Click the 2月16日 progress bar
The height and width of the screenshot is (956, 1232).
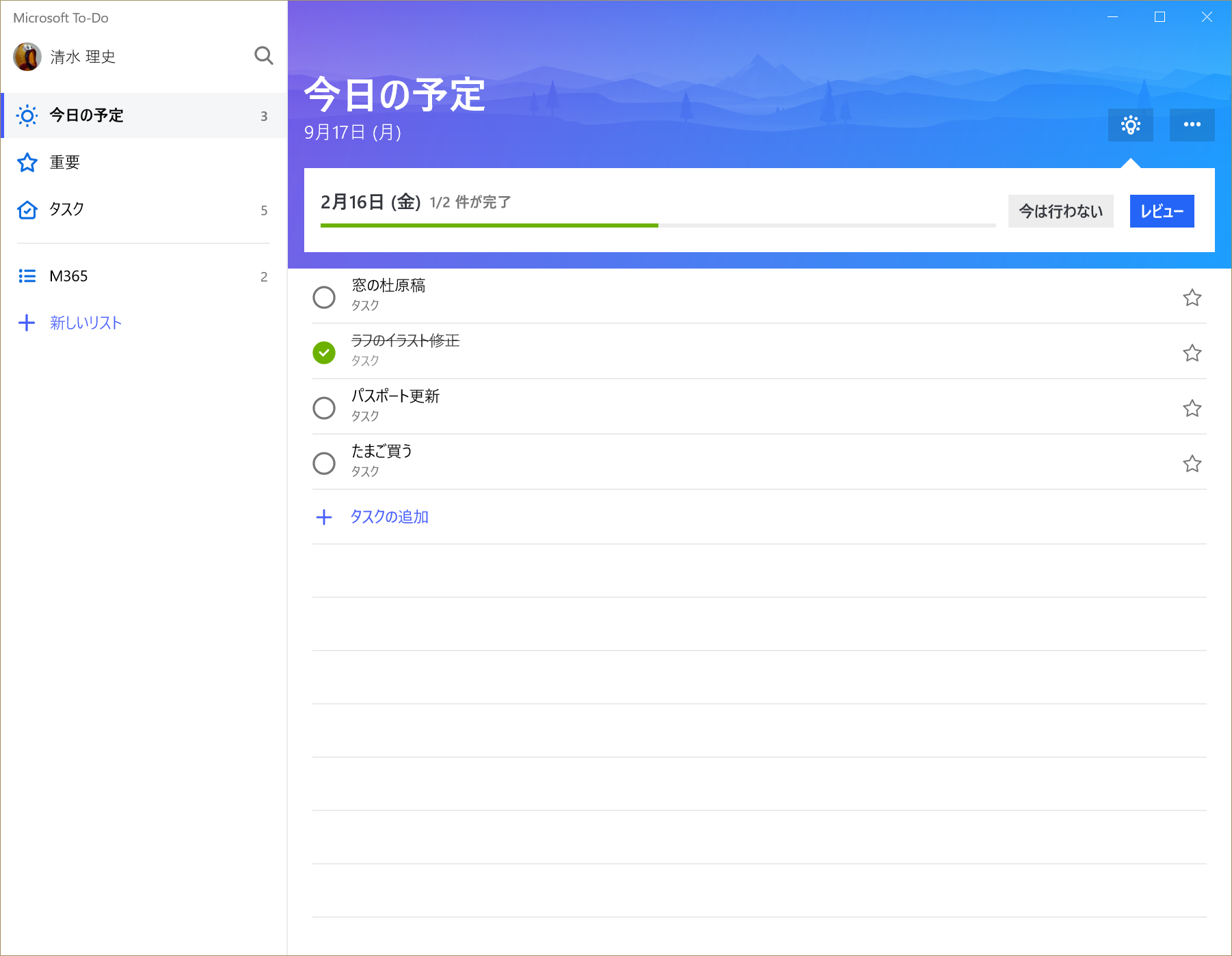coord(656,226)
